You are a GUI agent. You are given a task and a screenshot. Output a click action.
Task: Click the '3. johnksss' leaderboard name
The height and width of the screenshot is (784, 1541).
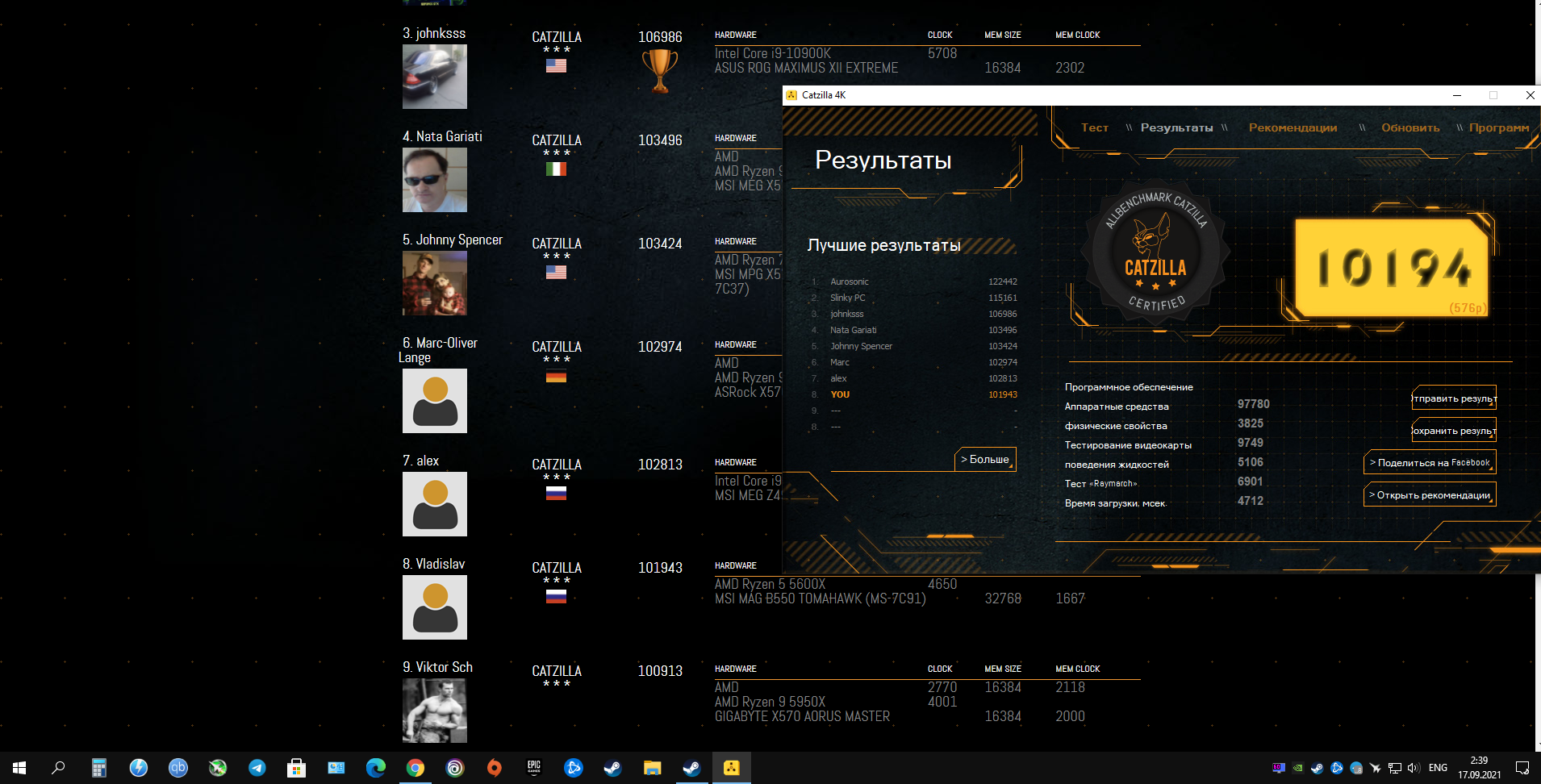click(x=434, y=33)
